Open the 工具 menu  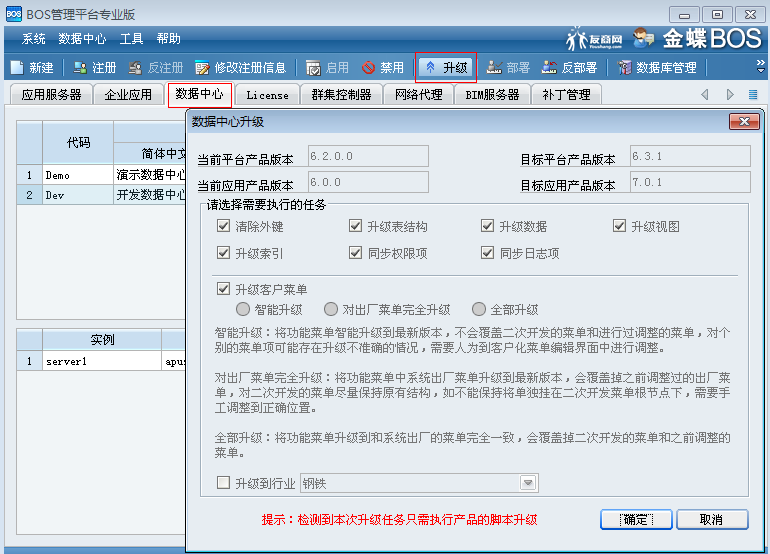131,39
